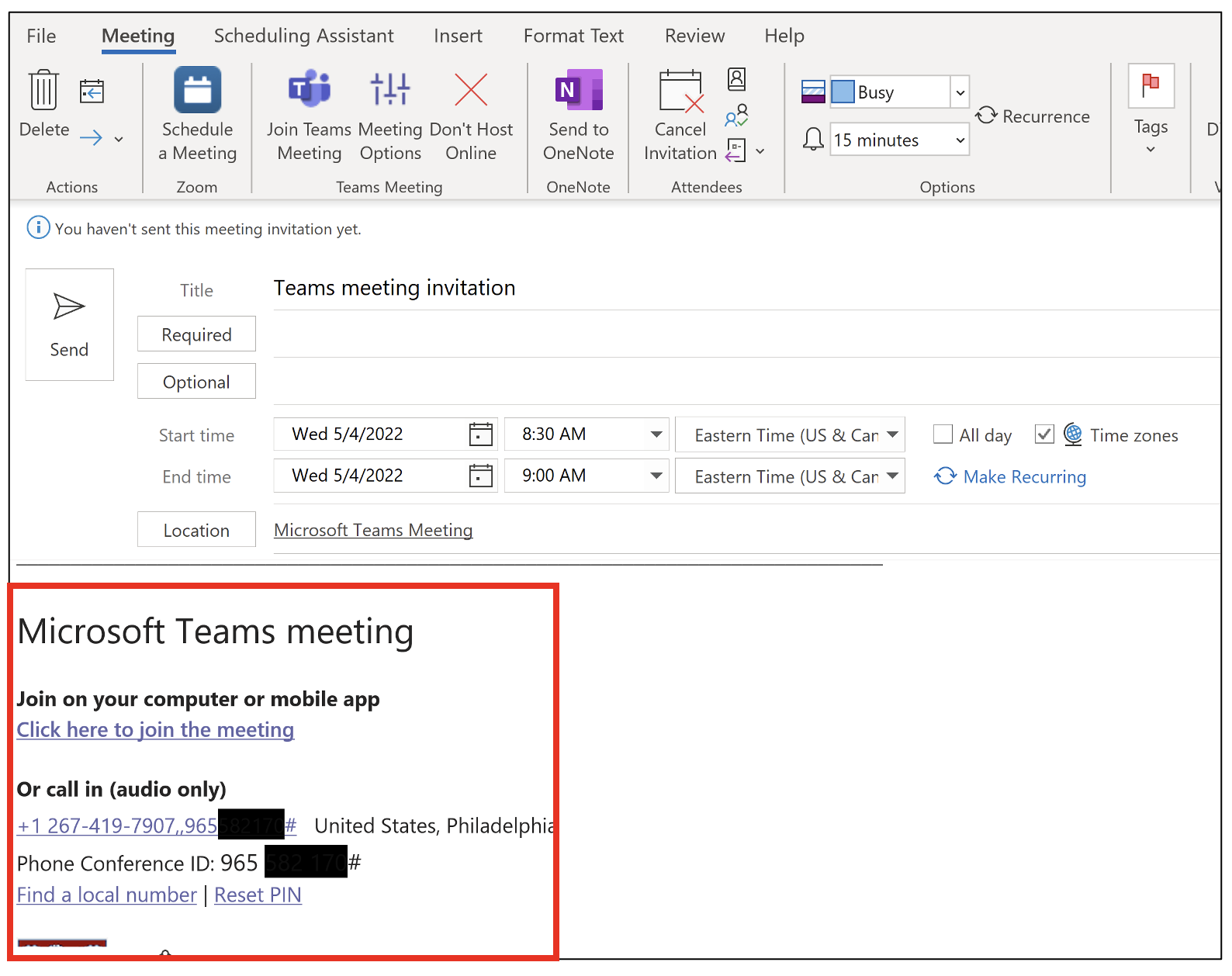This screenshot has width=1232, height=976.
Task: Click the Forward arrow in Actions group
Action: pyautogui.click(x=91, y=138)
